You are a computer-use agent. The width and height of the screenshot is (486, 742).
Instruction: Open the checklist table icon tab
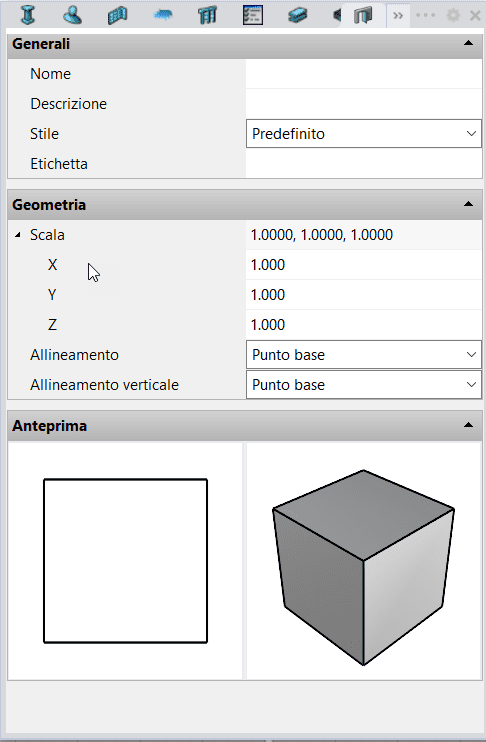tap(253, 15)
